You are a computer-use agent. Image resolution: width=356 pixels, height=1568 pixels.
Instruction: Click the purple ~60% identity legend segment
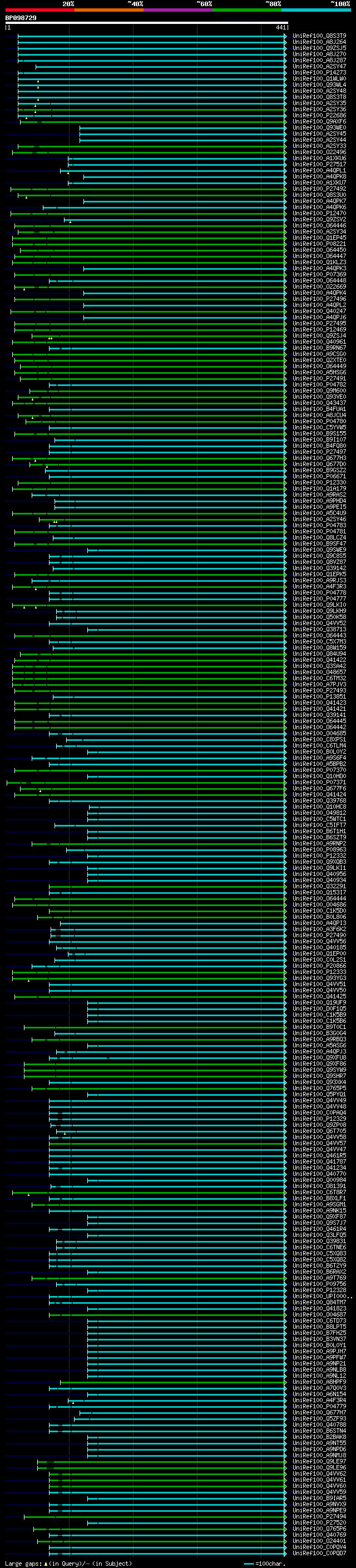point(179,10)
